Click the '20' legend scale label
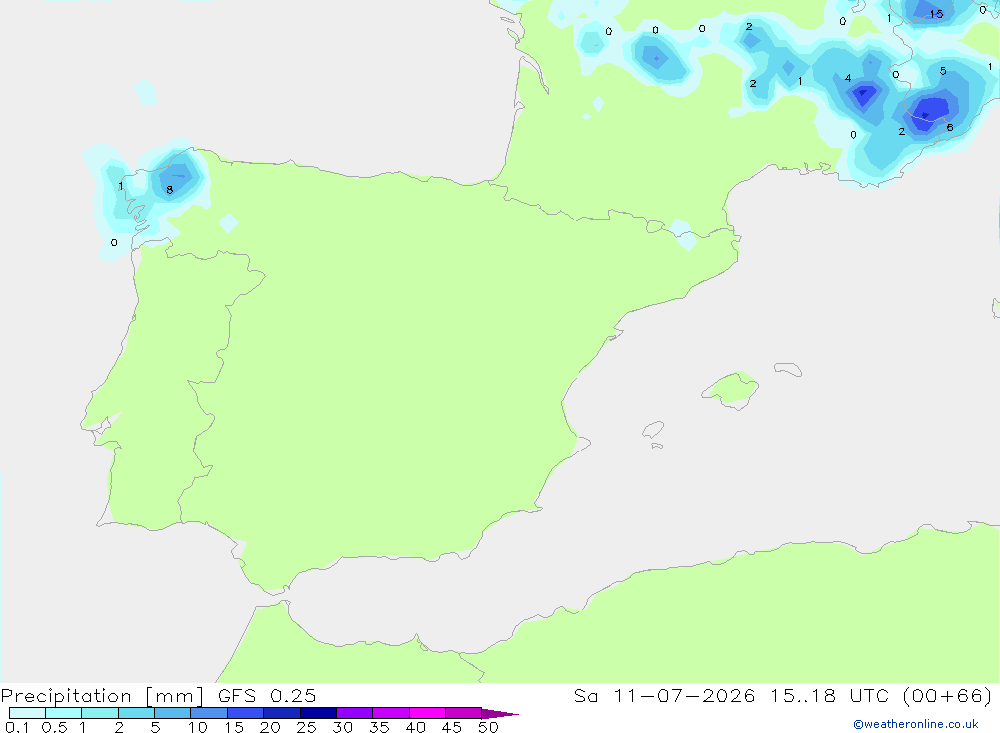1000x733 pixels. click(270, 727)
